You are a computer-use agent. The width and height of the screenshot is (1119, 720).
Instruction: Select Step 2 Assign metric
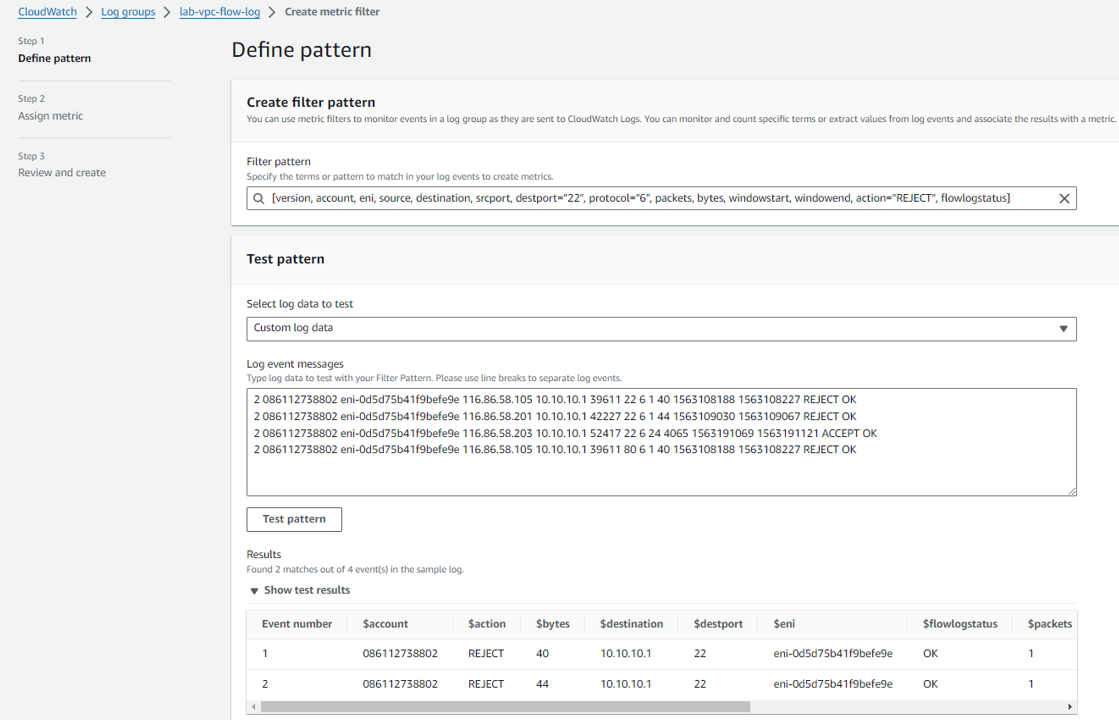pyautogui.click(x=50, y=116)
